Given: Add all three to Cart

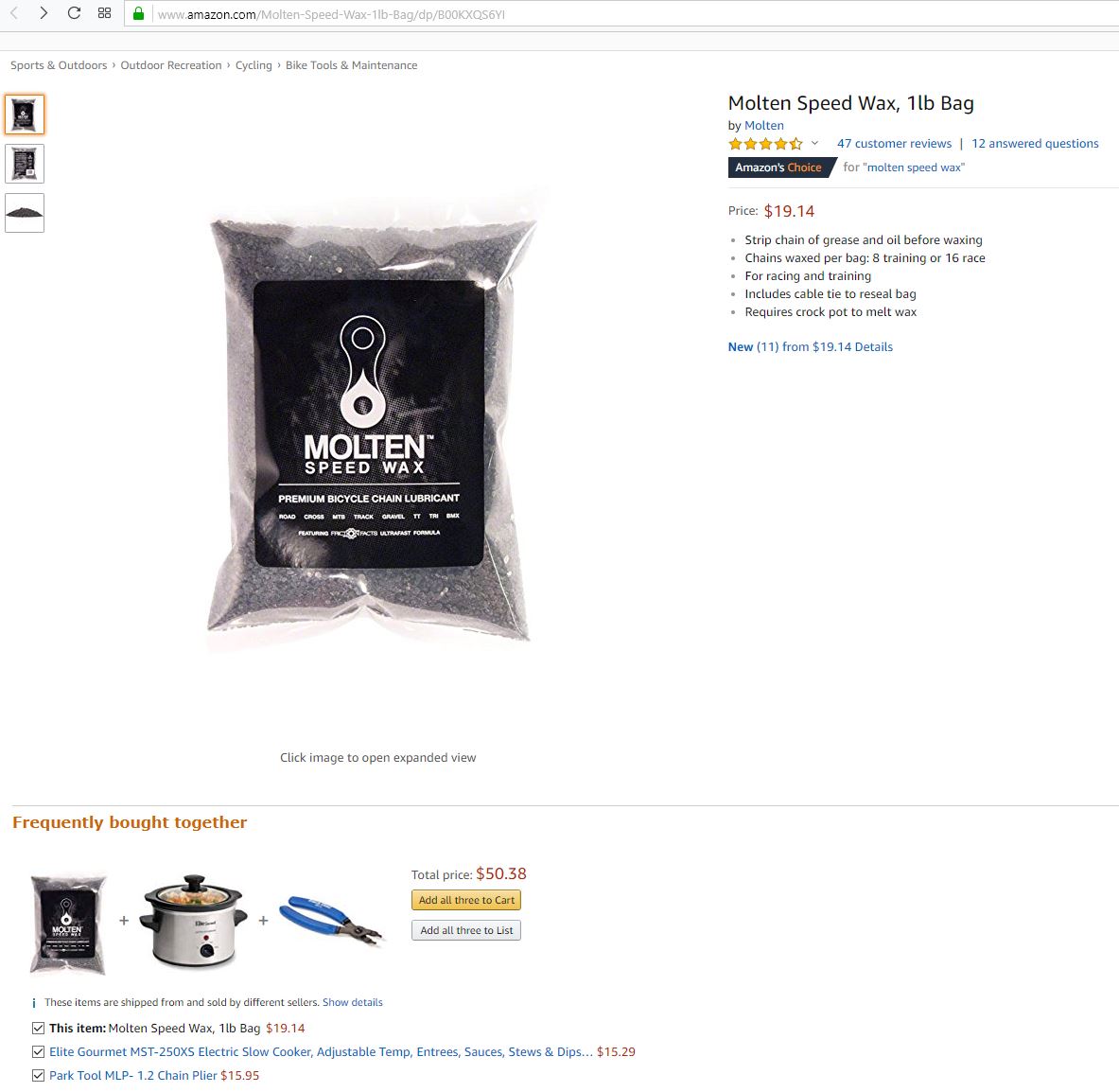Looking at the screenshot, I should point(466,900).
